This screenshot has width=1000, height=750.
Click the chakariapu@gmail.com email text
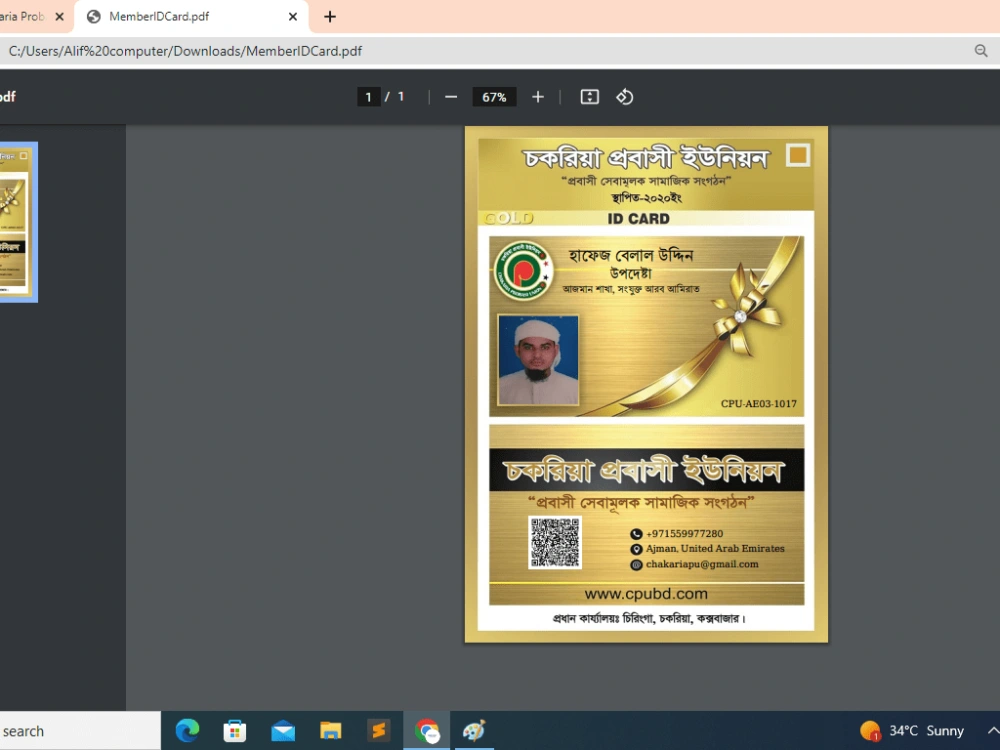(702, 564)
